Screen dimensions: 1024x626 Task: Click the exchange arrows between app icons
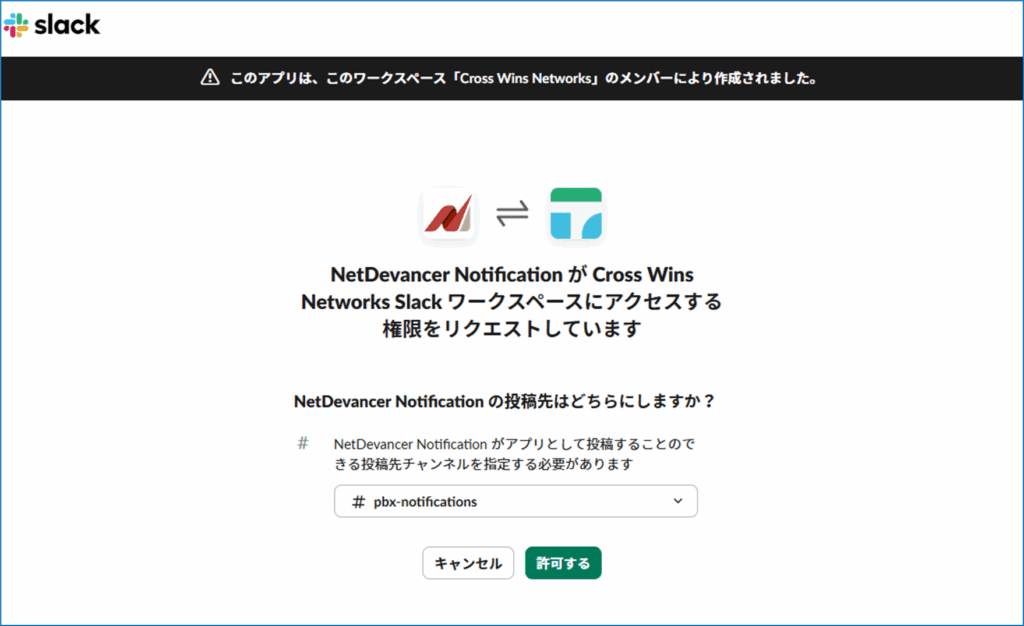[x=512, y=215]
